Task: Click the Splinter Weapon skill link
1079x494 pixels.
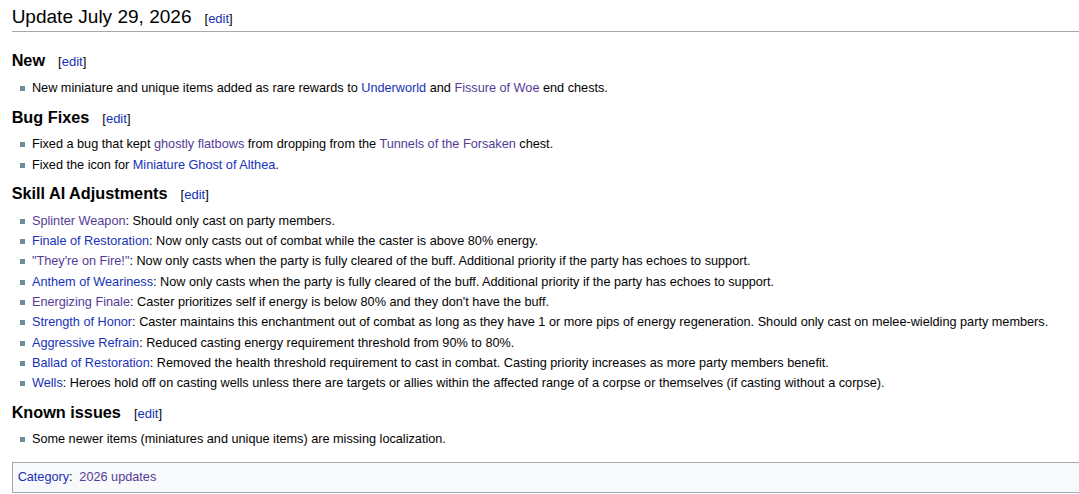Action: [x=78, y=221]
